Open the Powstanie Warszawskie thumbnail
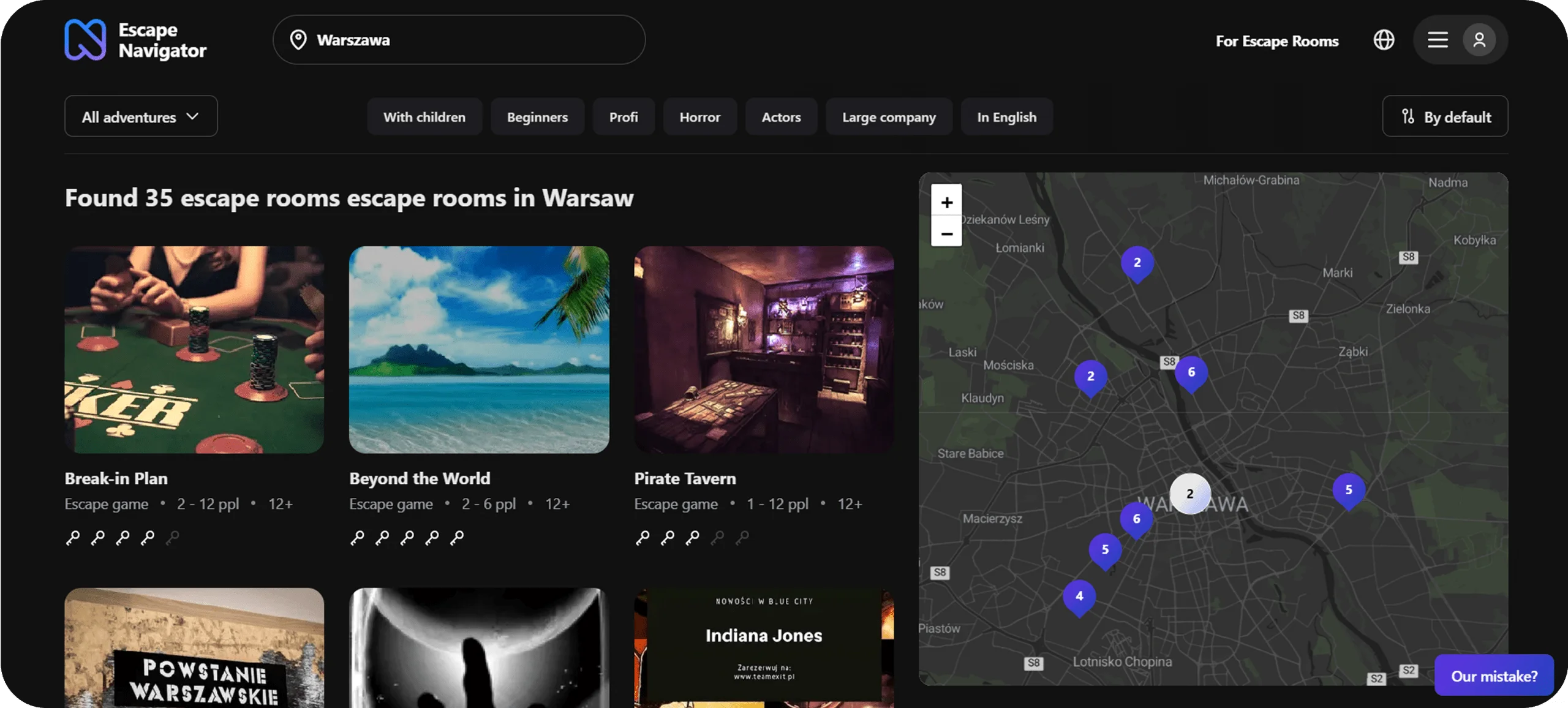Image resolution: width=1568 pixels, height=708 pixels. coord(194,648)
